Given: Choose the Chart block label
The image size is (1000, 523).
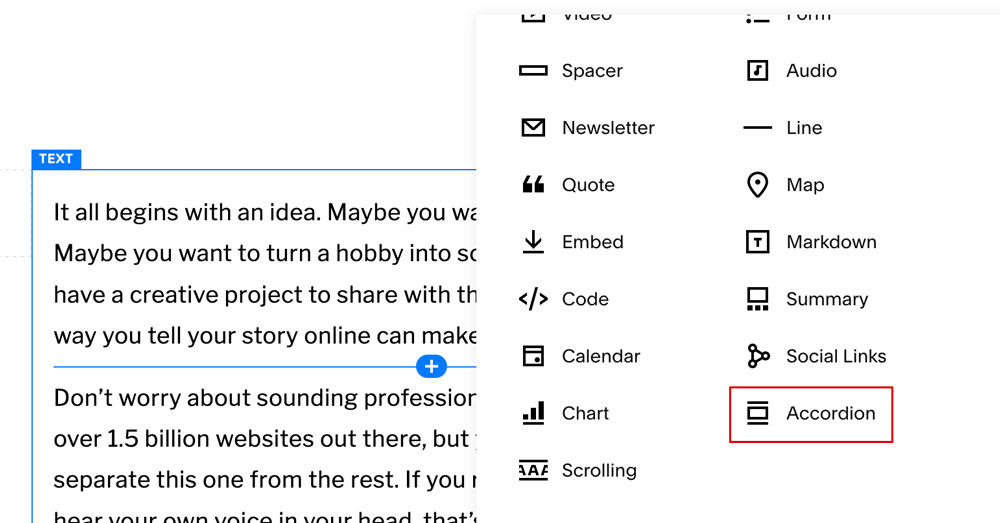Looking at the screenshot, I should tap(585, 413).
